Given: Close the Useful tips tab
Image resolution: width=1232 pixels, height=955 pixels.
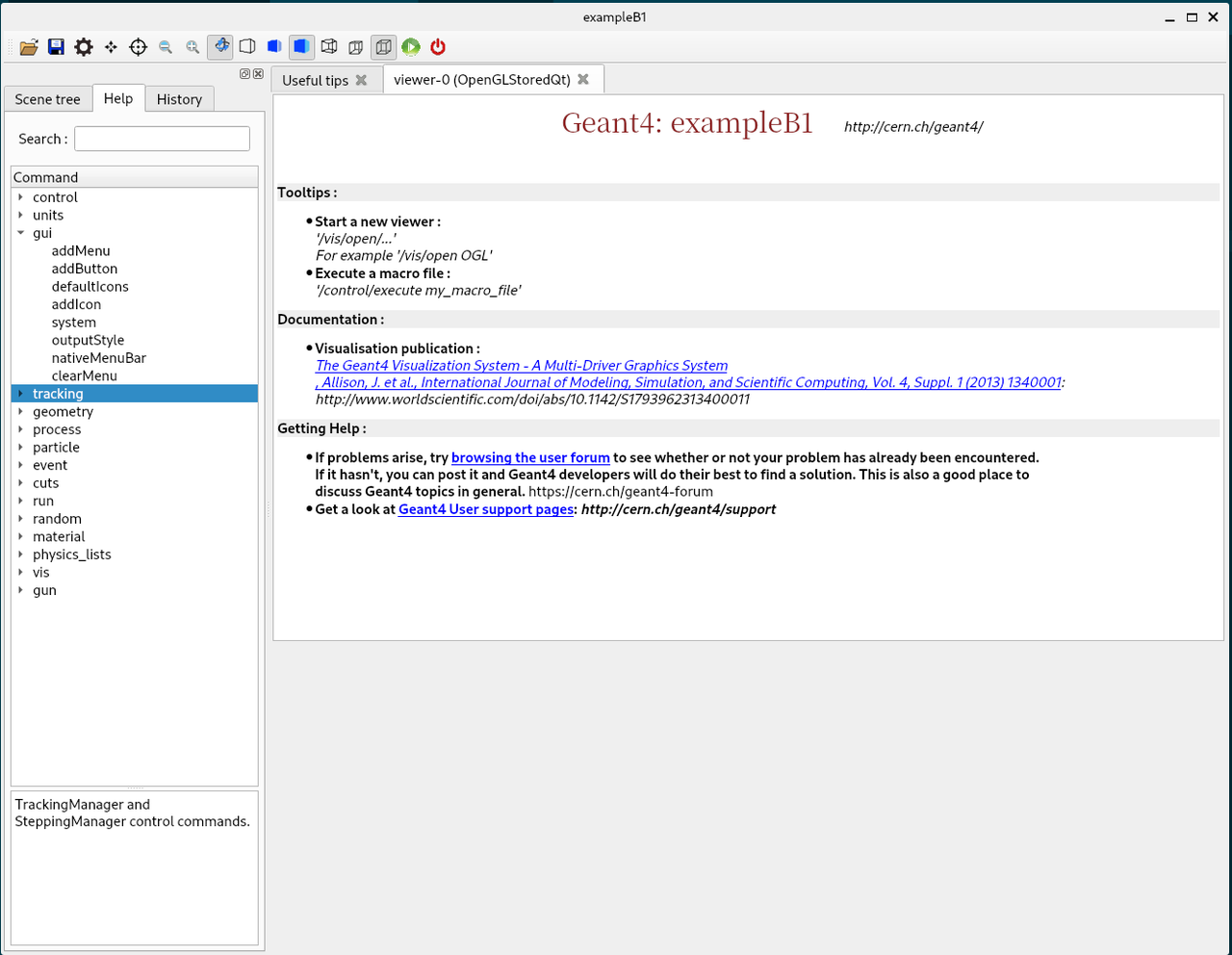Looking at the screenshot, I should coord(362,80).
